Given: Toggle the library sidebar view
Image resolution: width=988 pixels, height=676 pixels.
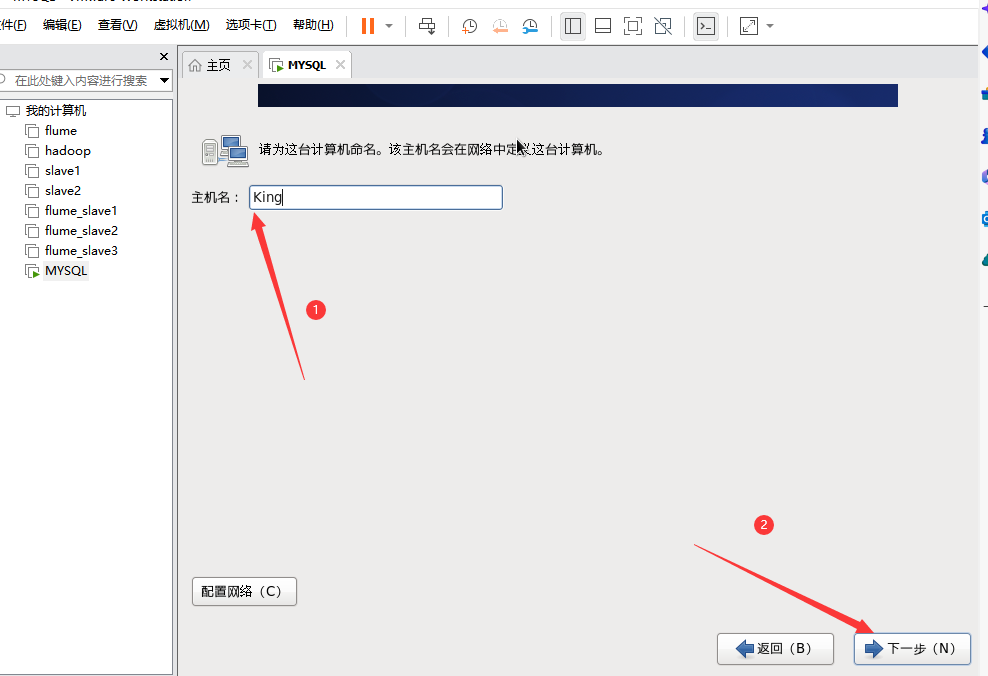Looking at the screenshot, I should (x=573, y=26).
